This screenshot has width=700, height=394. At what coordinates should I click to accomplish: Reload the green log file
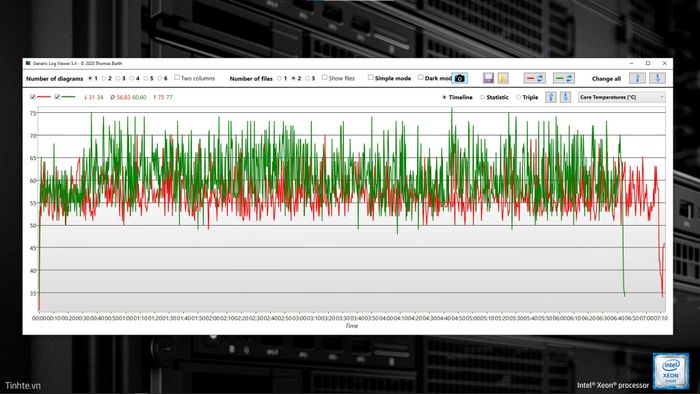click(x=564, y=79)
